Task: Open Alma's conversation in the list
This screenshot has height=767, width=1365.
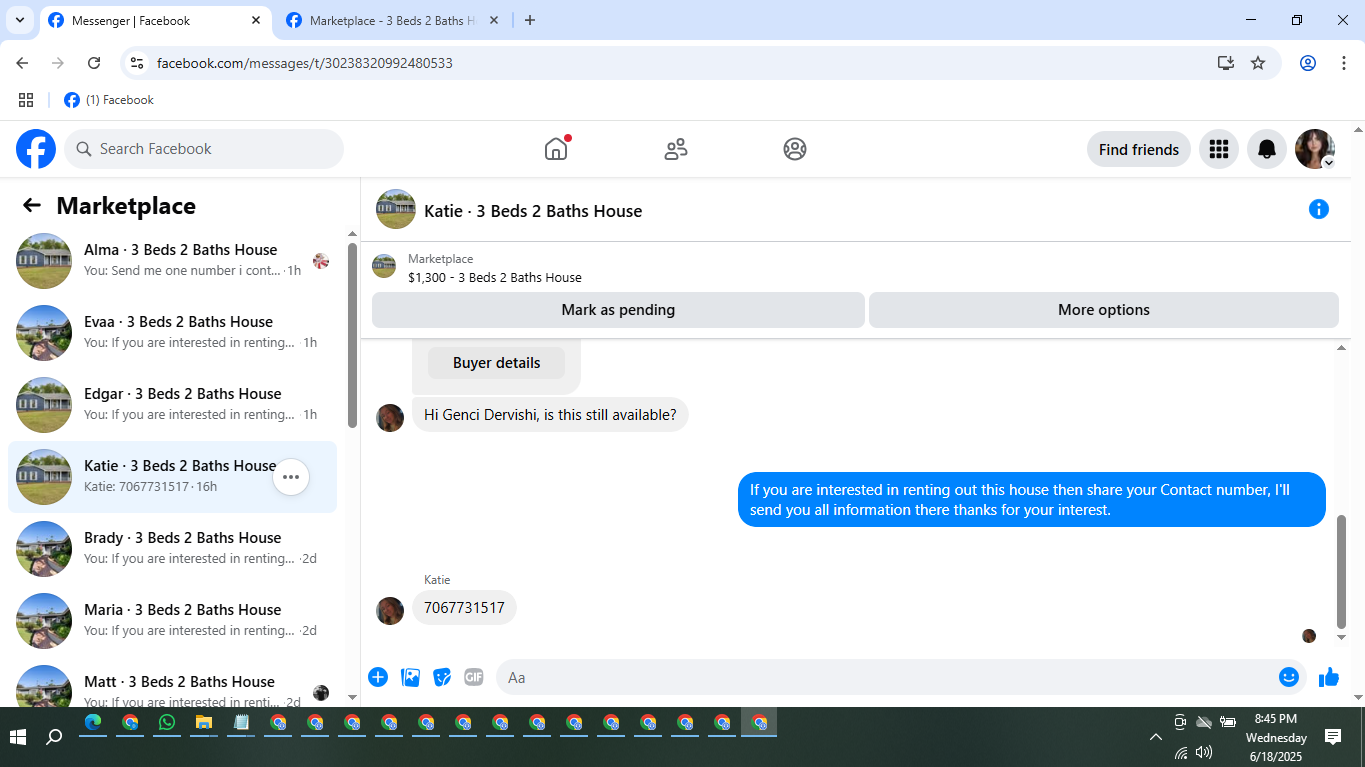Action: tap(172, 261)
